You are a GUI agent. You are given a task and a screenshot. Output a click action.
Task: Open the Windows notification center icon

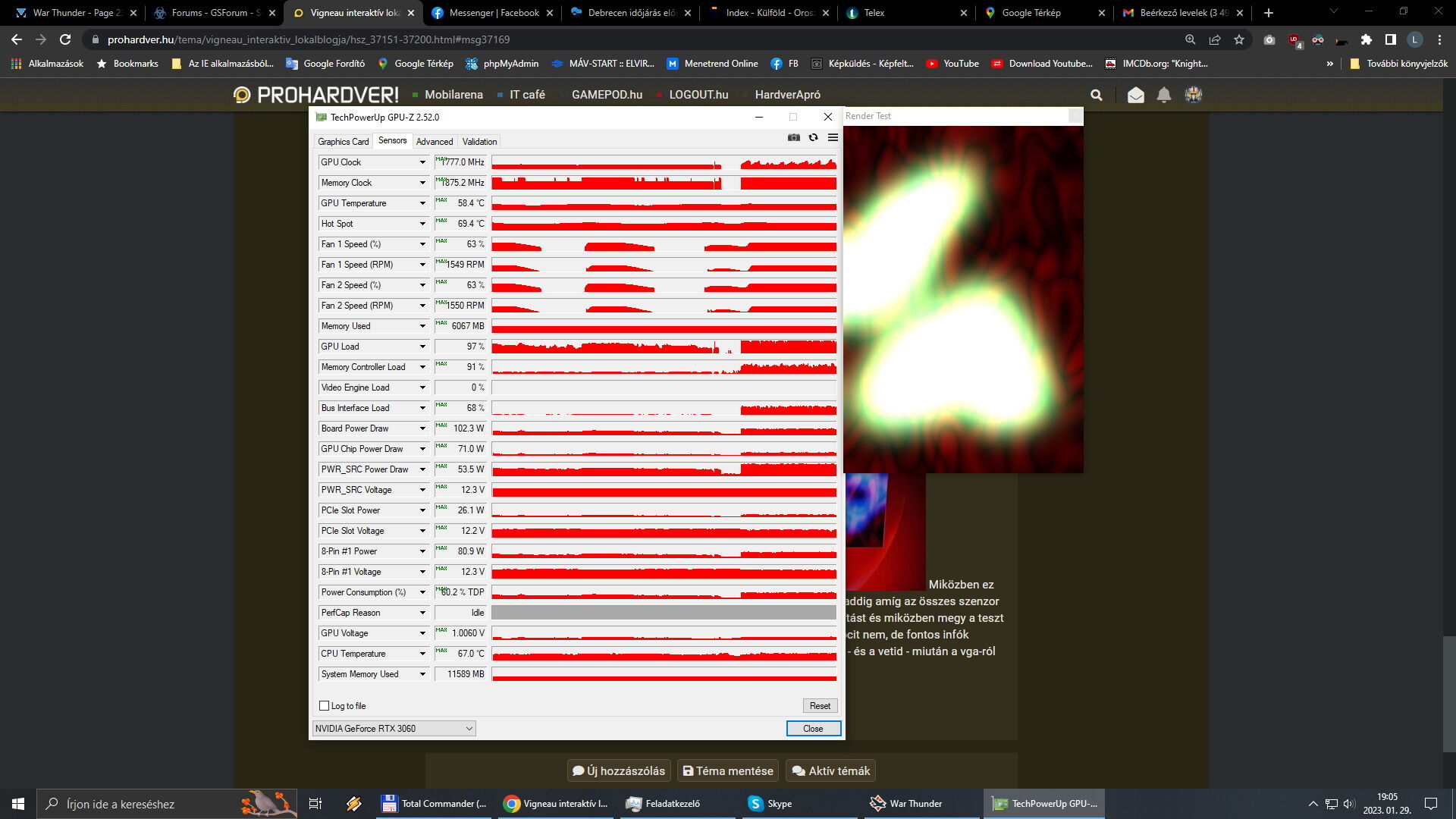1431,804
